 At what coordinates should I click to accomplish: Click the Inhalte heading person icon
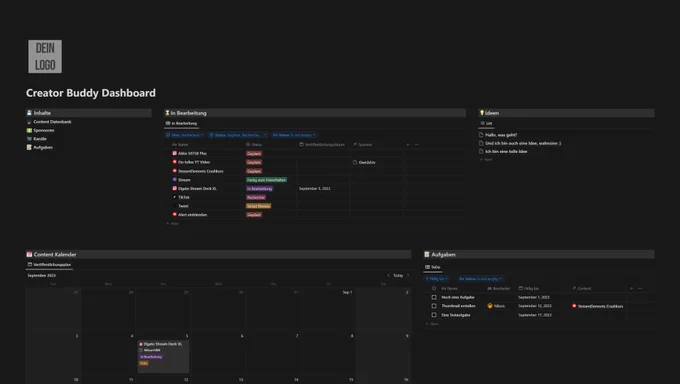click(x=29, y=113)
